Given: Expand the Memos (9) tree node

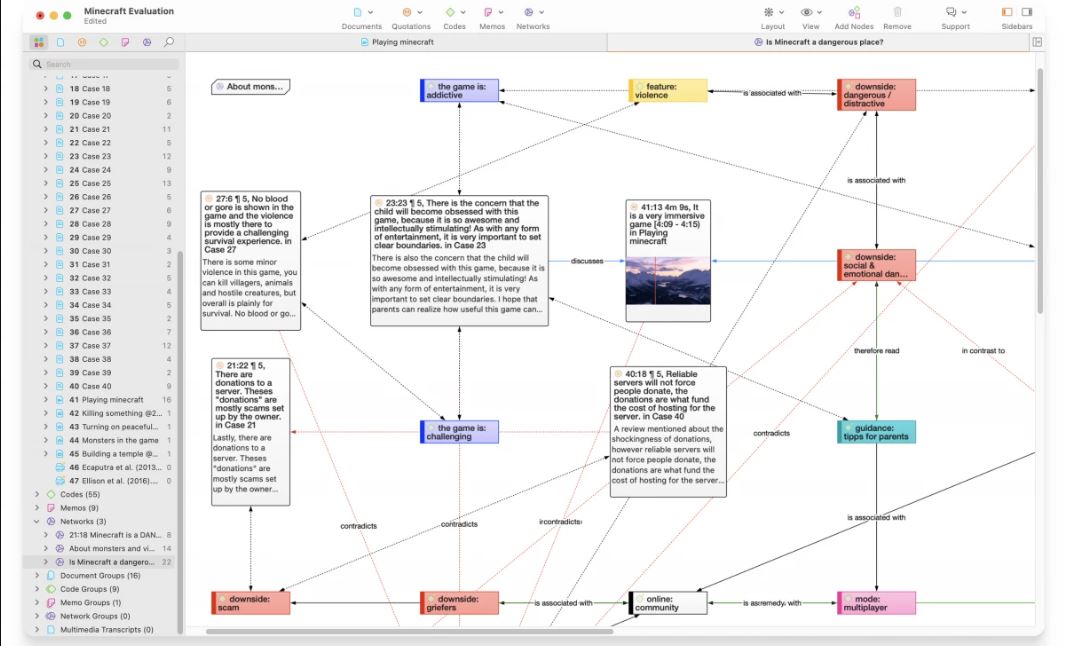Looking at the screenshot, I should click(x=37, y=508).
